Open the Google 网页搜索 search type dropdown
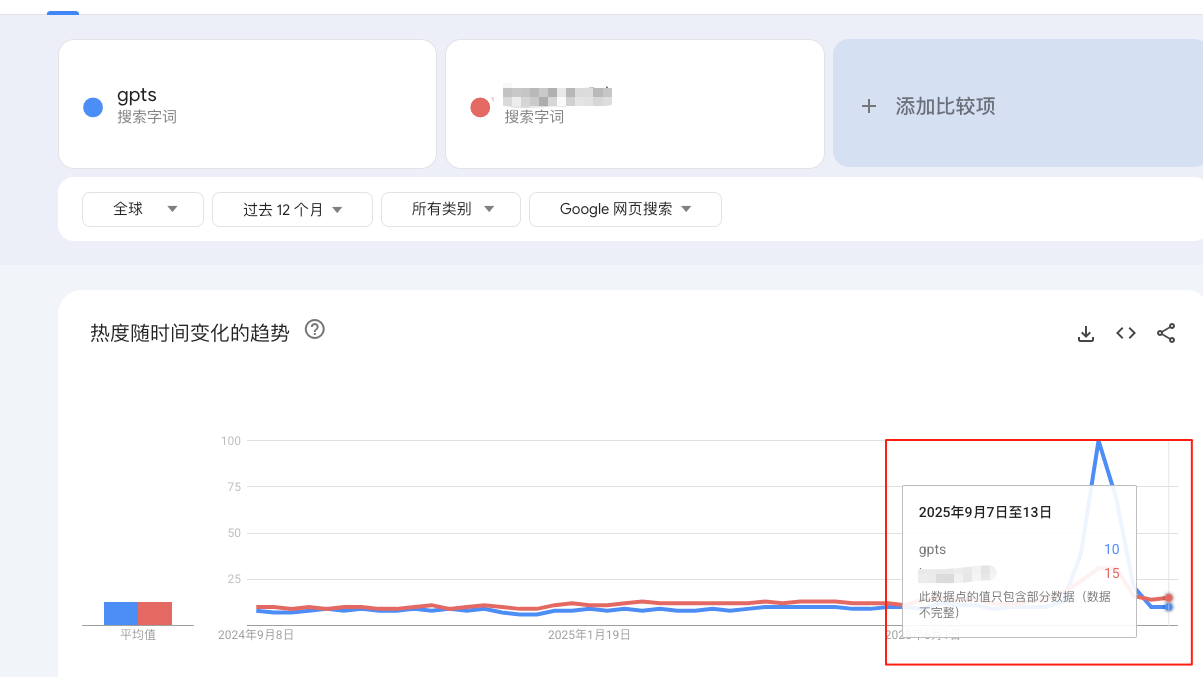This screenshot has width=1203, height=677. [x=625, y=209]
